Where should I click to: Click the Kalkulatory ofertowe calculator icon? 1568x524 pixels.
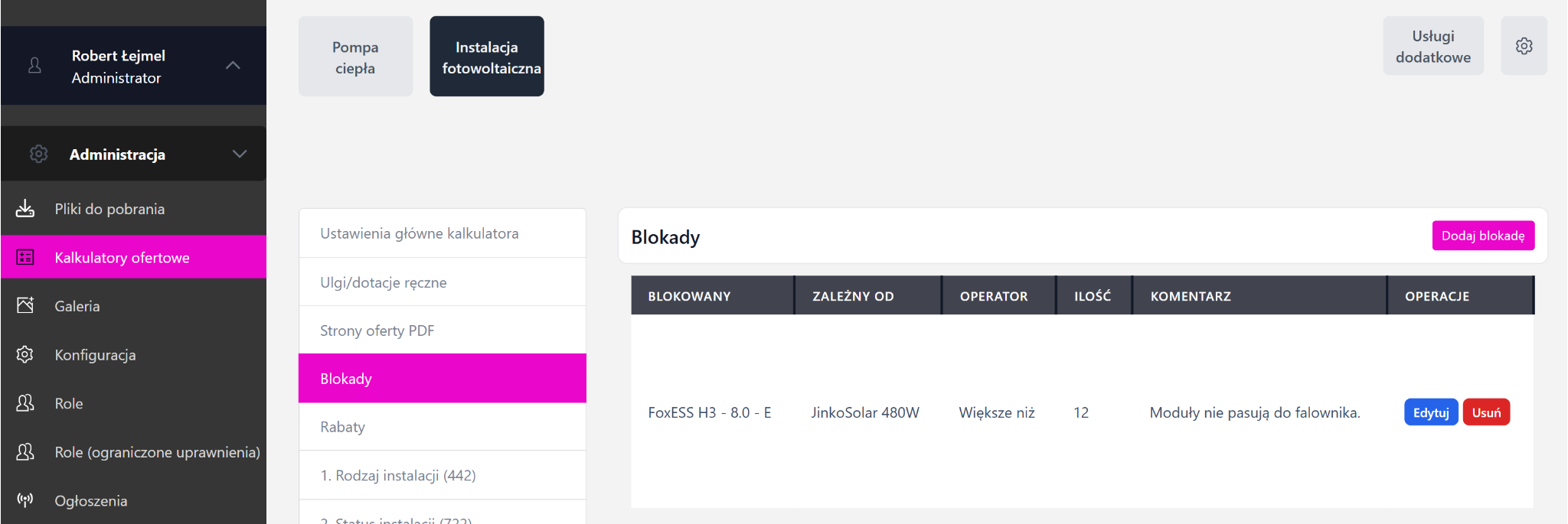coord(25,257)
